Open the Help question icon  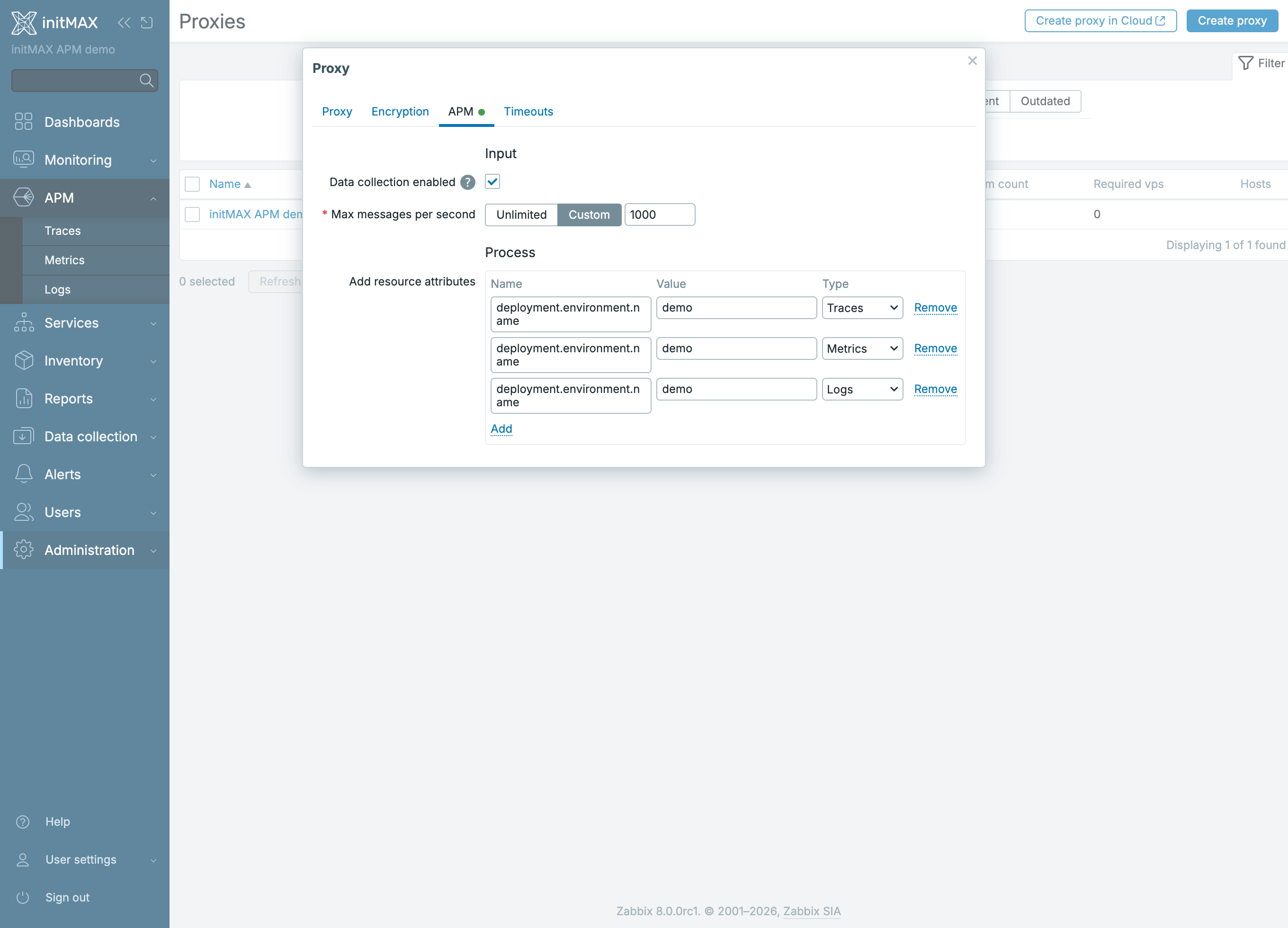[x=23, y=822]
